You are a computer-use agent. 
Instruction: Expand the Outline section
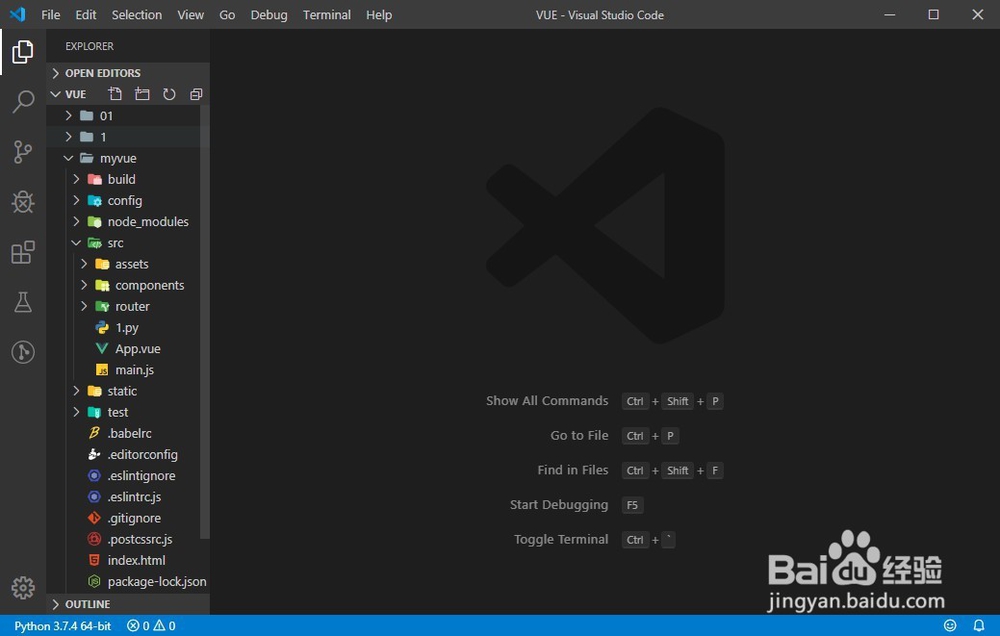pos(128,603)
